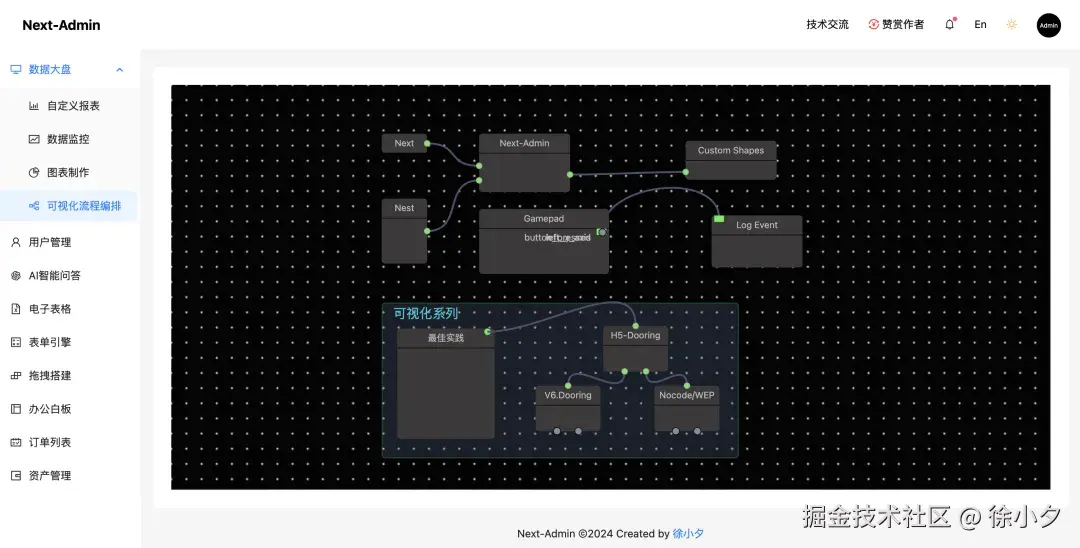Click the Nocode/WEP green top input port
The image size is (1080, 548).
tap(687, 386)
